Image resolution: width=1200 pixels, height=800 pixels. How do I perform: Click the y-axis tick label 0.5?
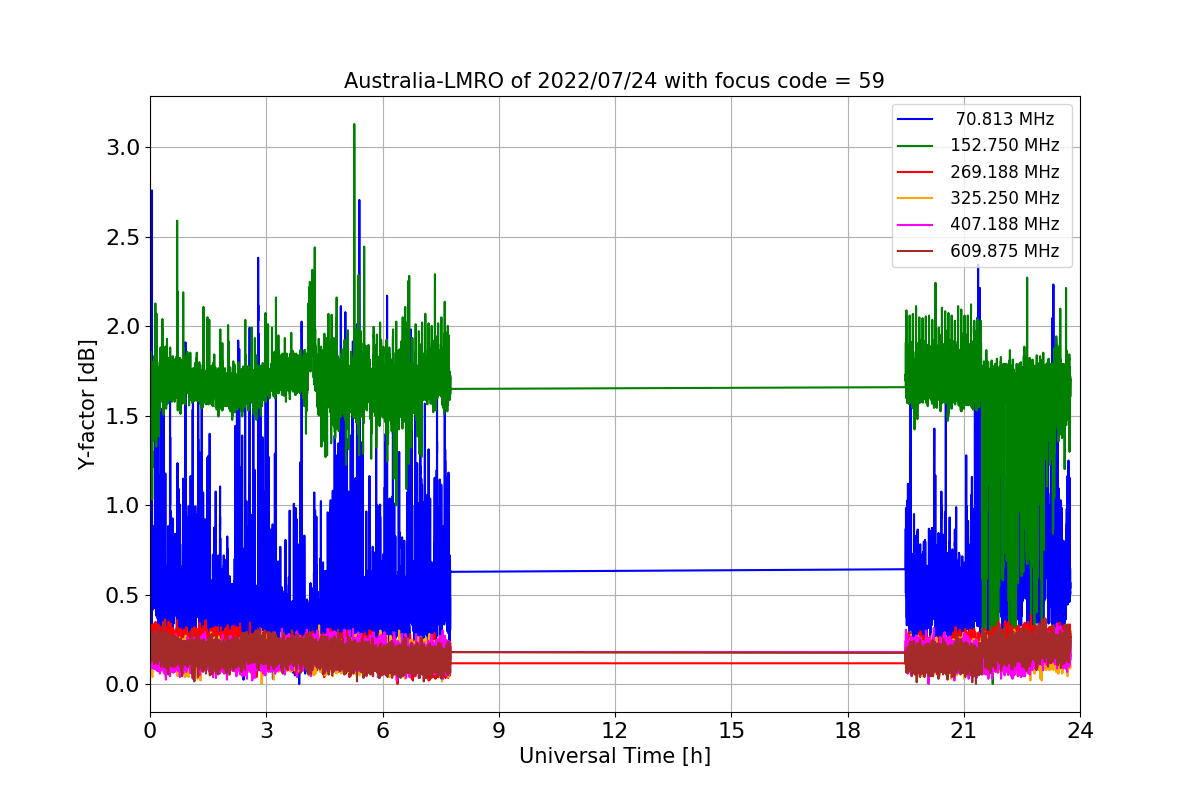pos(124,595)
